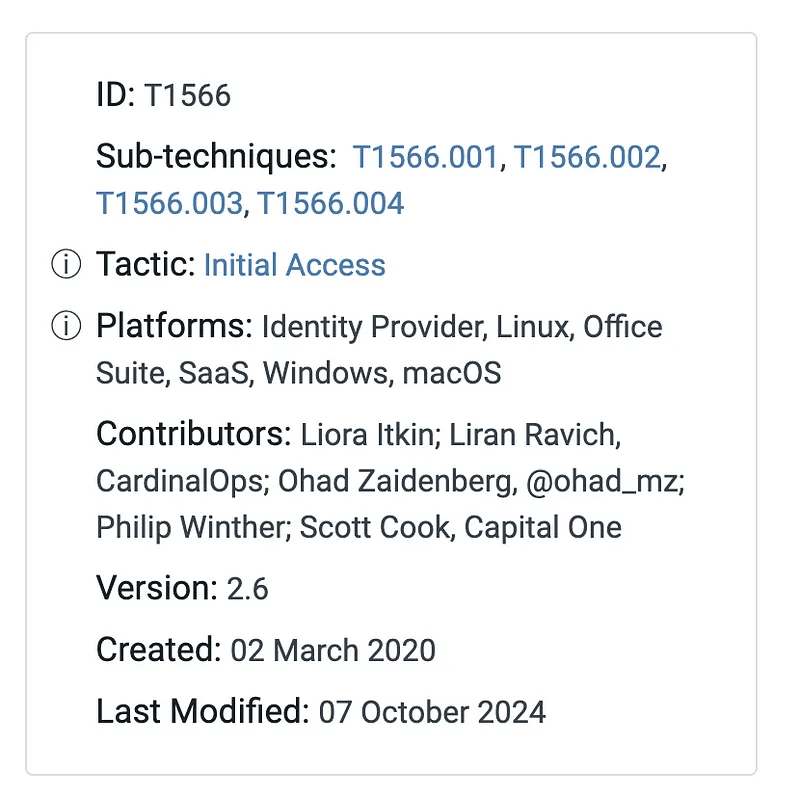Click the macOS platform entry

coord(451,374)
